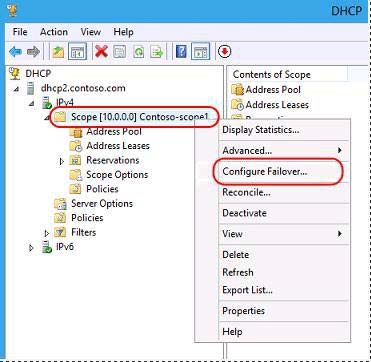The image size is (371, 362).
Task: Click the Up One Level folder icon
Action: pyautogui.click(x=58, y=52)
